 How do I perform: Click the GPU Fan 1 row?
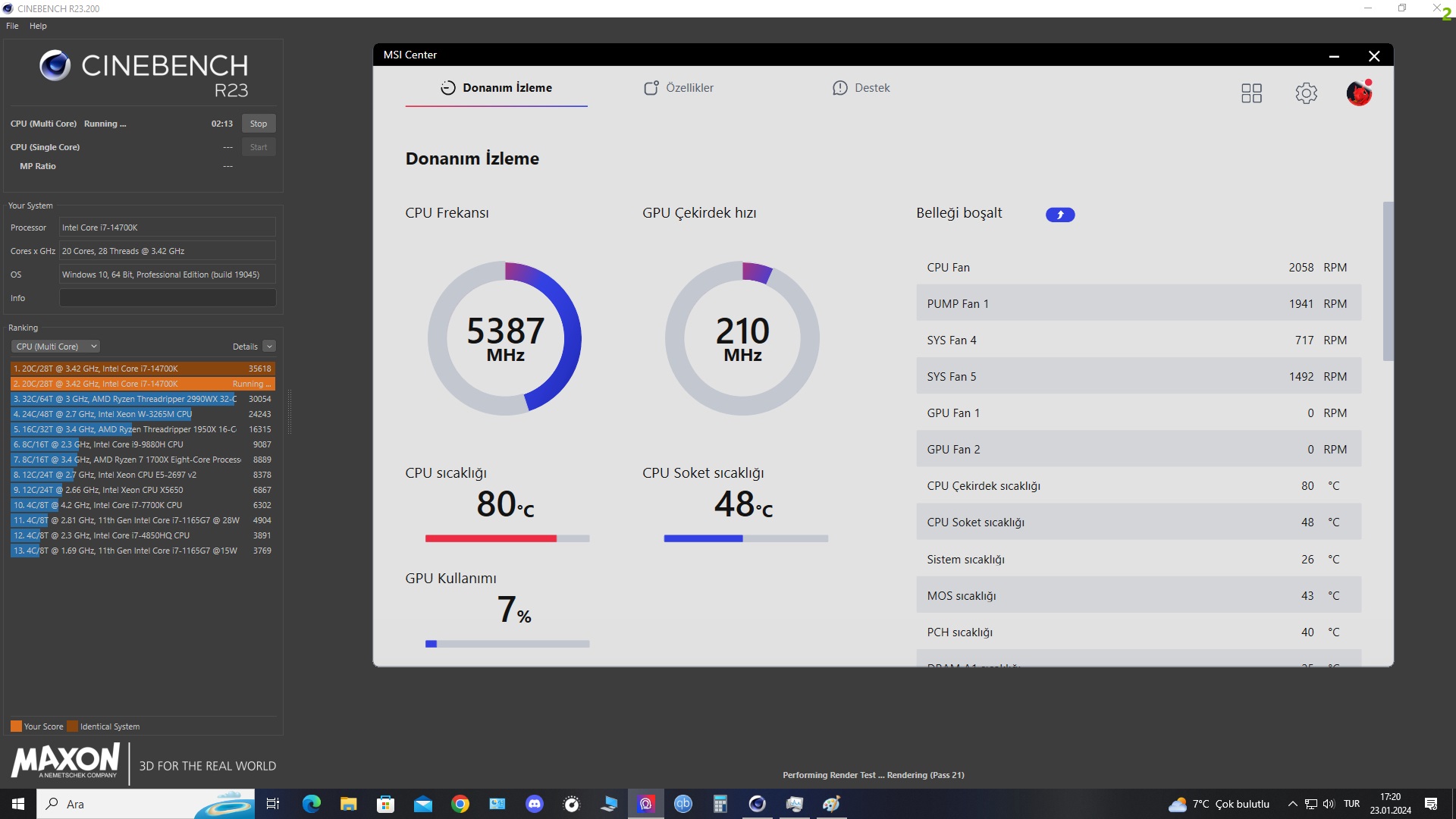[x=1138, y=413]
